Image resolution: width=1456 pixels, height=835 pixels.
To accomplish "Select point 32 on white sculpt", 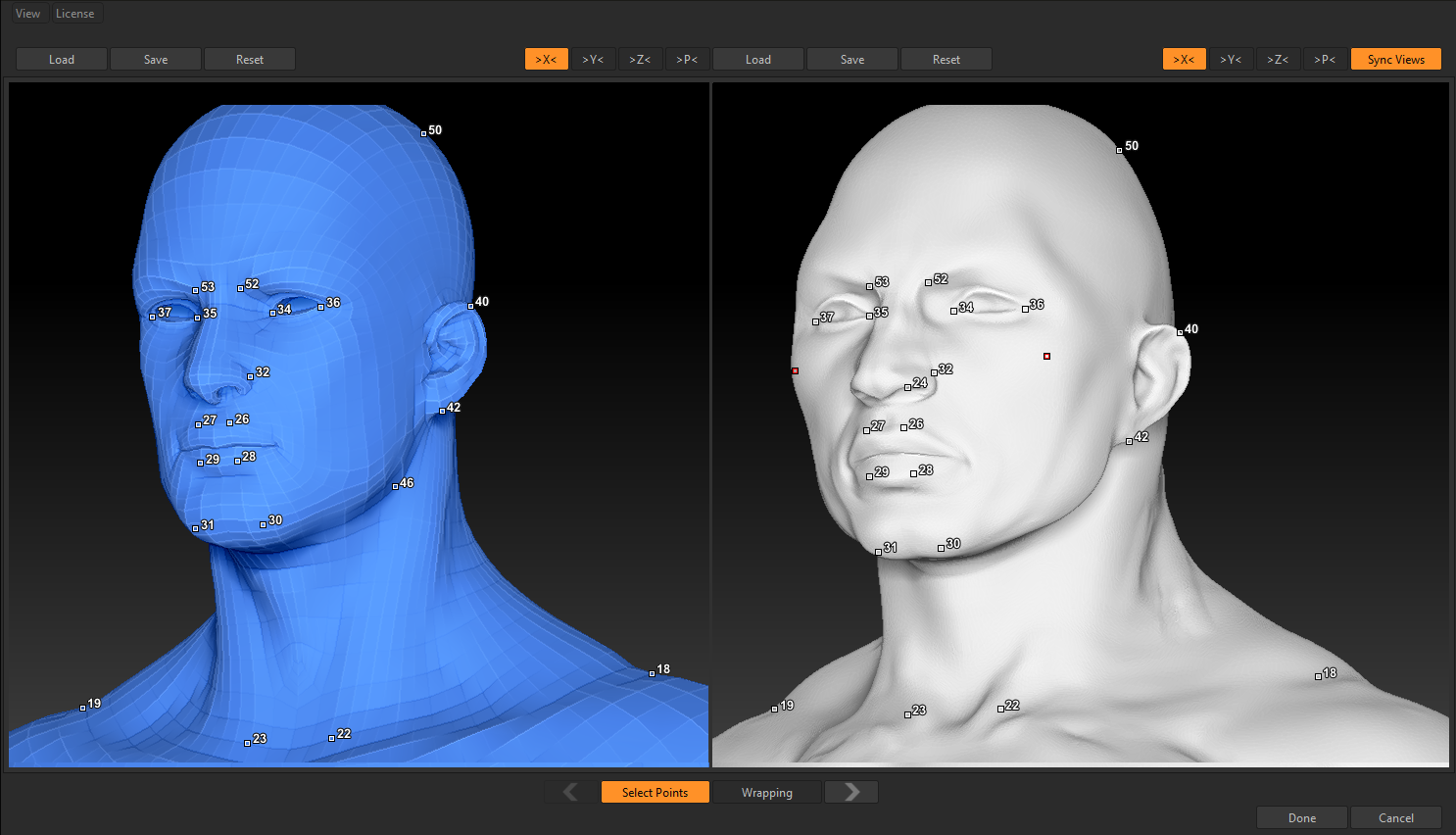I will (x=934, y=373).
